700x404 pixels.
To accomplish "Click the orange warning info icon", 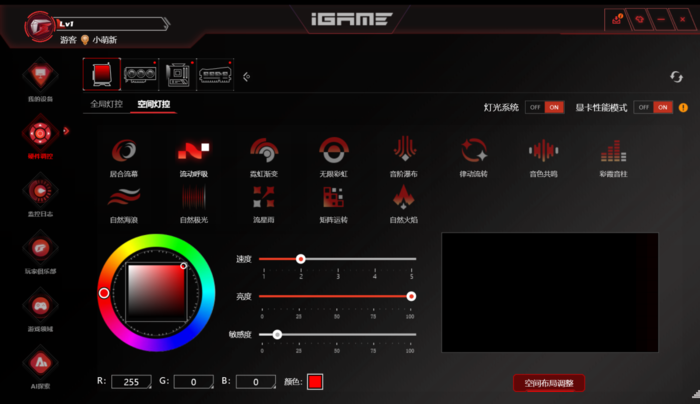I will (683, 108).
